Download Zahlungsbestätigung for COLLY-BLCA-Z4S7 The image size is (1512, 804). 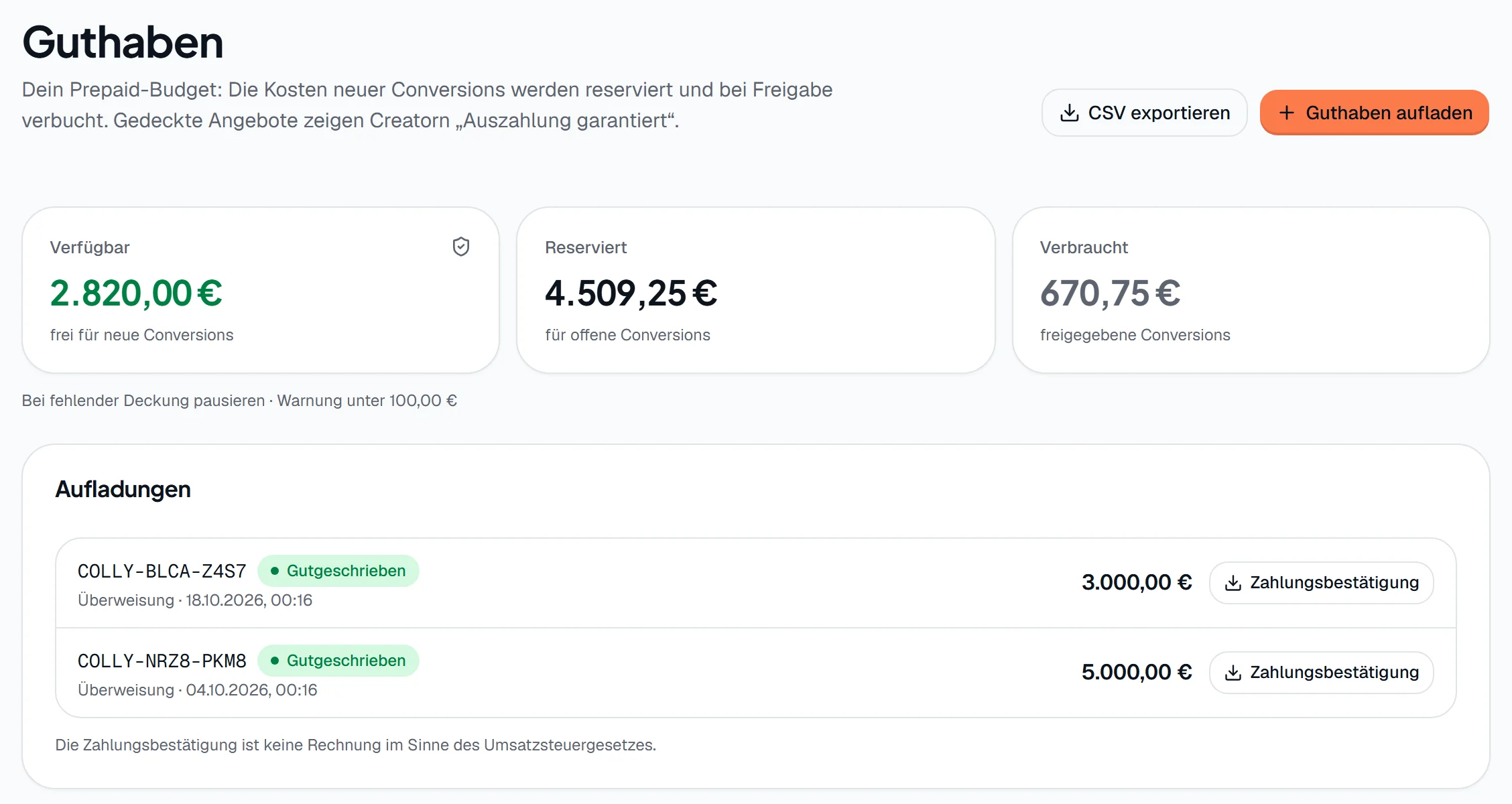click(x=1321, y=583)
